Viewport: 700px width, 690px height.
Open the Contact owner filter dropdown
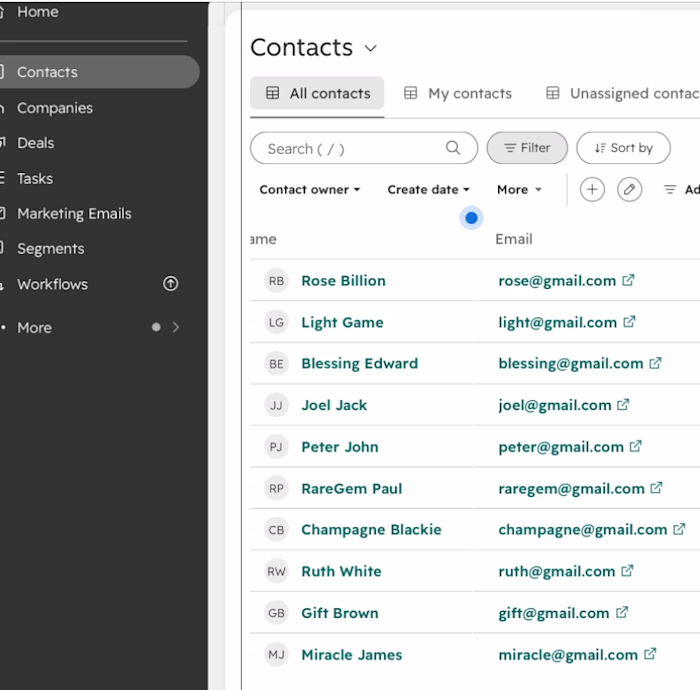[x=310, y=190]
